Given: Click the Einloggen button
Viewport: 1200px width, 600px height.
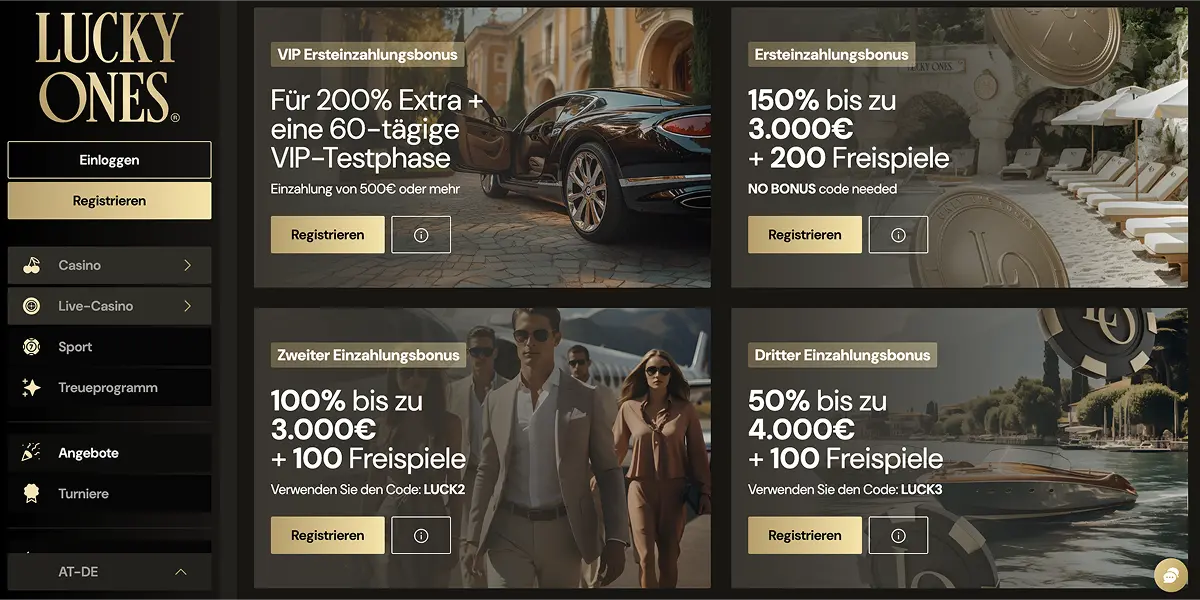Looking at the screenshot, I should 110,160.
